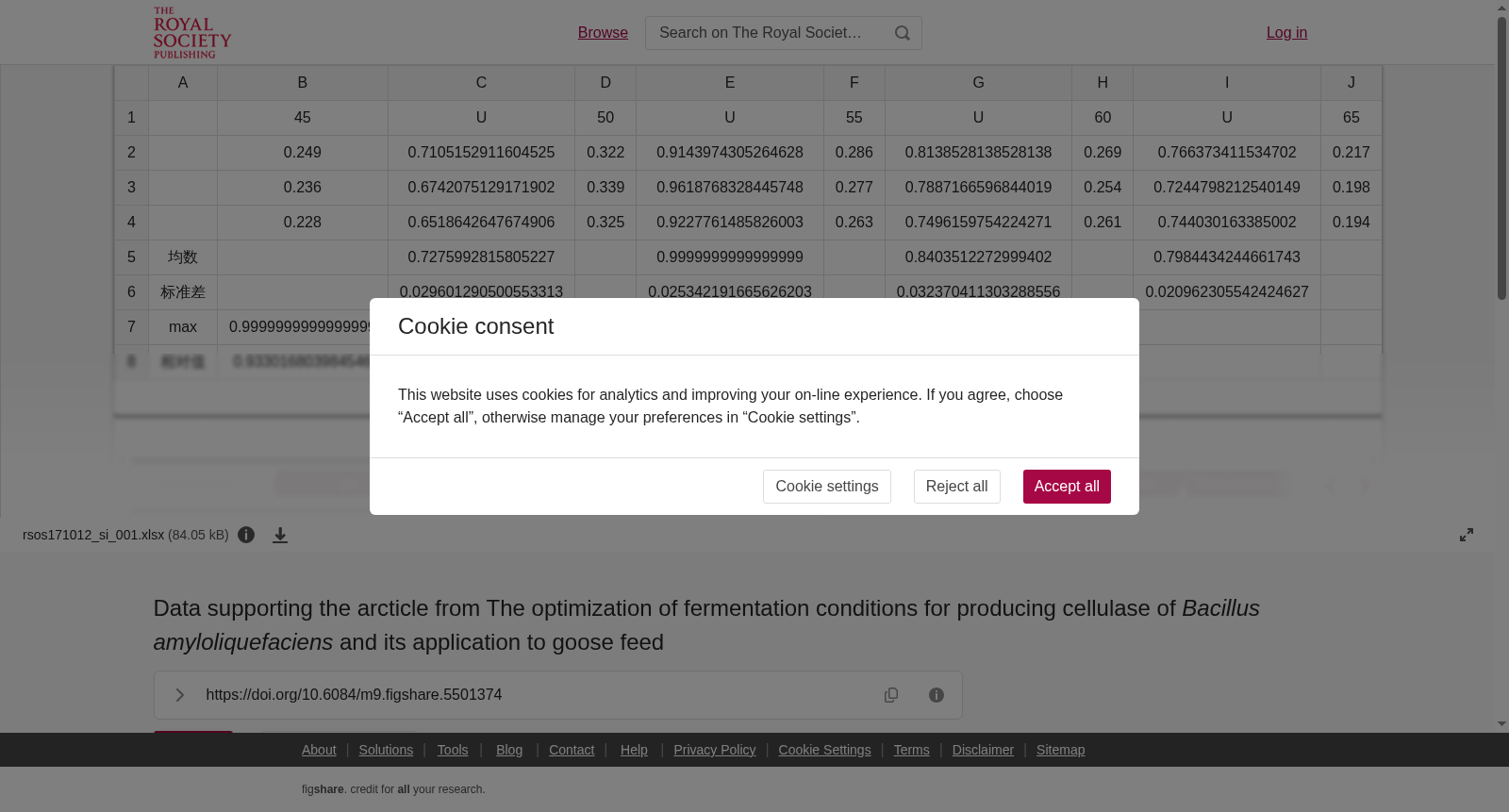Viewport: 1509px width, 812px height.
Task: Open Cookie settings in the dialog
Action: point(827,487)
